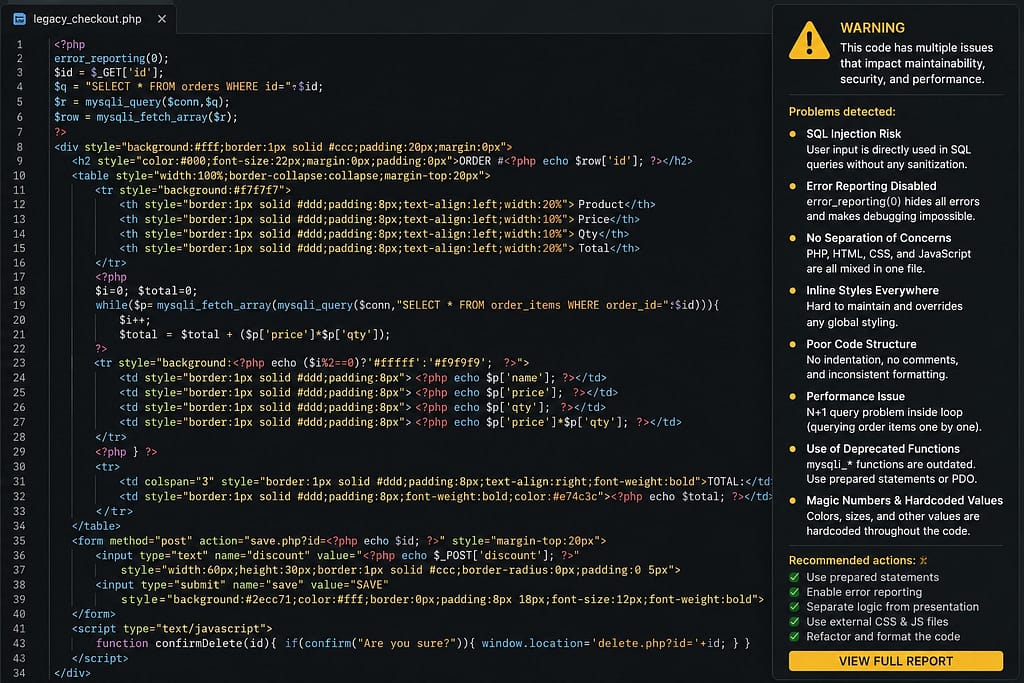Select the legacy_checkout.php tab label
The height and width of the screenshot is (683, 1024).
pos(88,19)
